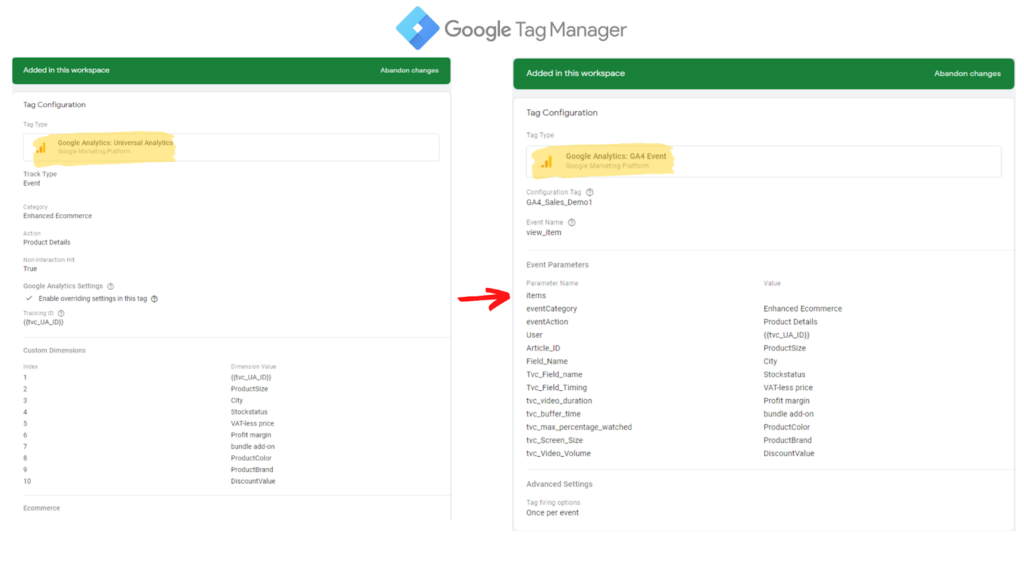The image size is (1024, 575).
Task: Click the User parameter name
Action: click(534, 335)
